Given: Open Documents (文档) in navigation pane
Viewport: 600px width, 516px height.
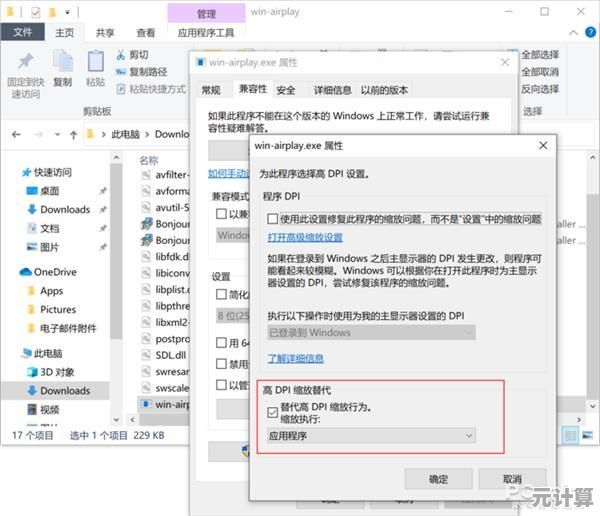Looking at the screenshot, I should point(43,228).
